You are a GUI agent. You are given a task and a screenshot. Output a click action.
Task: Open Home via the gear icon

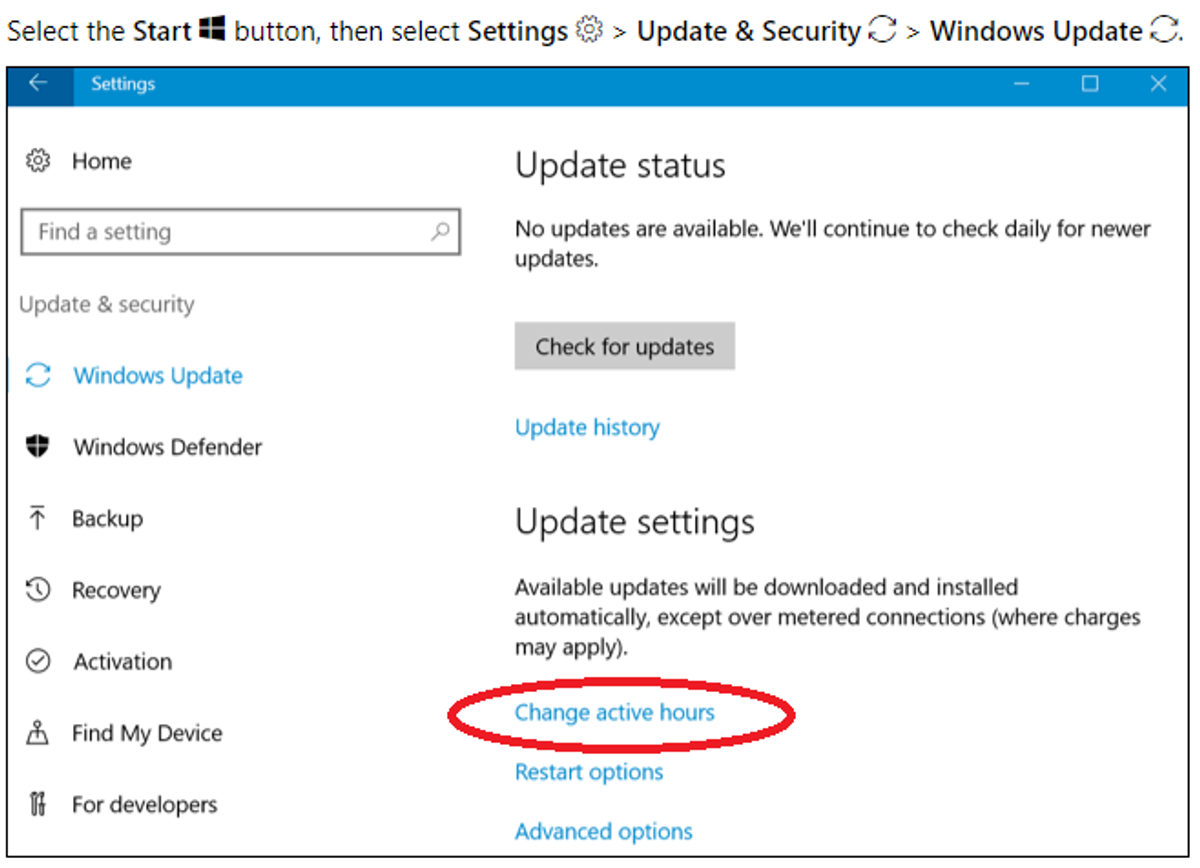click(x=38, y=161)
